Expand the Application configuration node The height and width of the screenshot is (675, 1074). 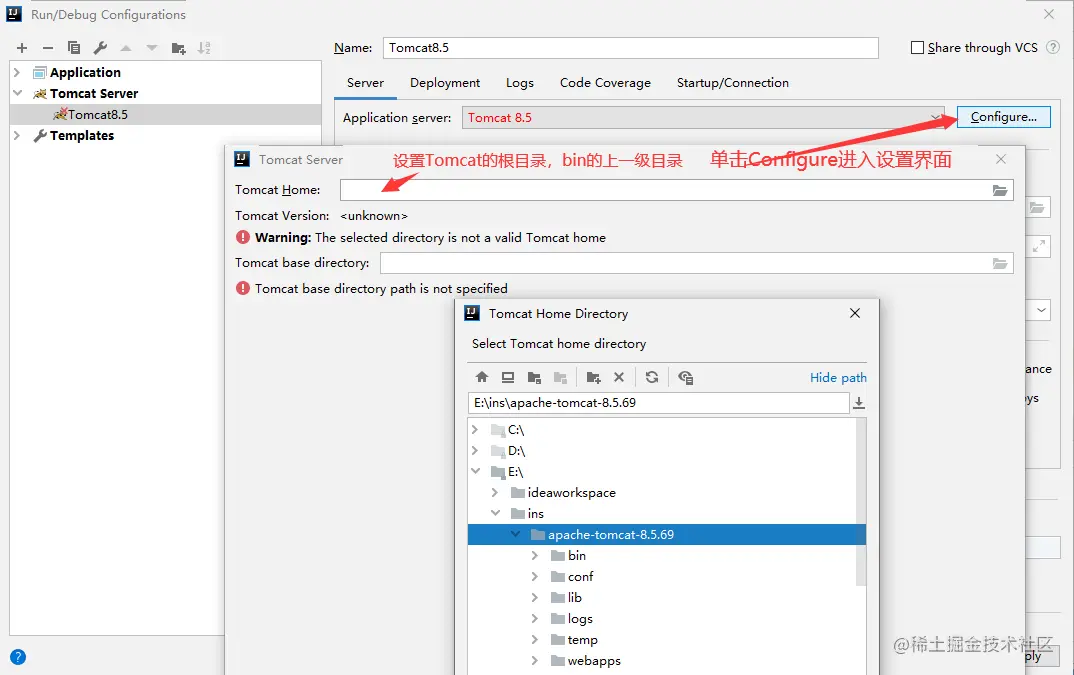[17, 72]
